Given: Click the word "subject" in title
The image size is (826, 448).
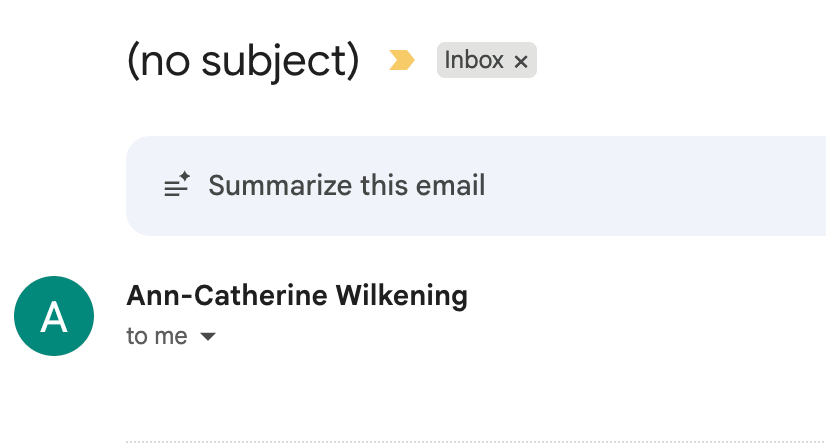Looking at the screenshot, I should pyautogui.click(x=279, y=62).
